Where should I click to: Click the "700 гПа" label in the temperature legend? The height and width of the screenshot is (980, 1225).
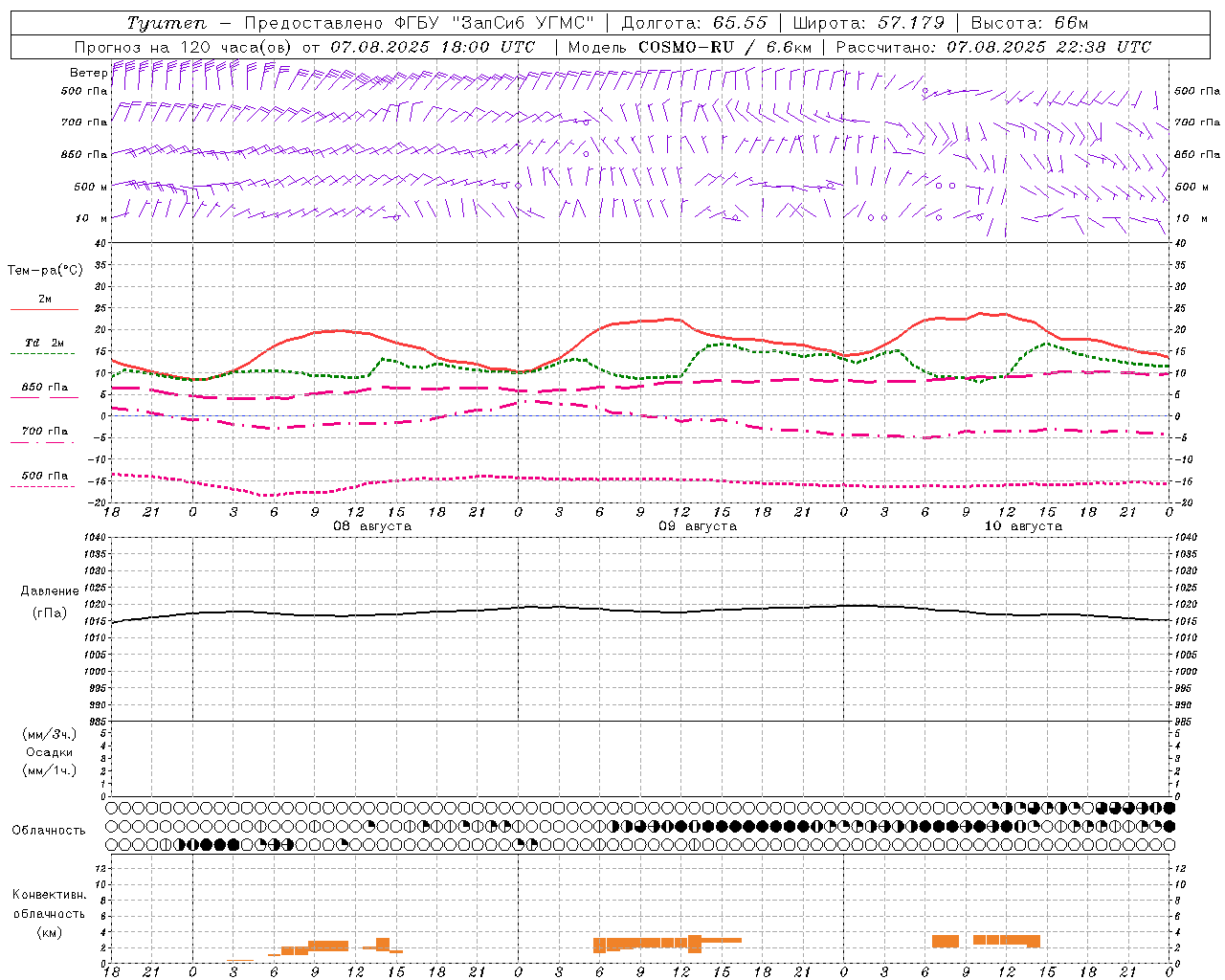pos(44,432)
